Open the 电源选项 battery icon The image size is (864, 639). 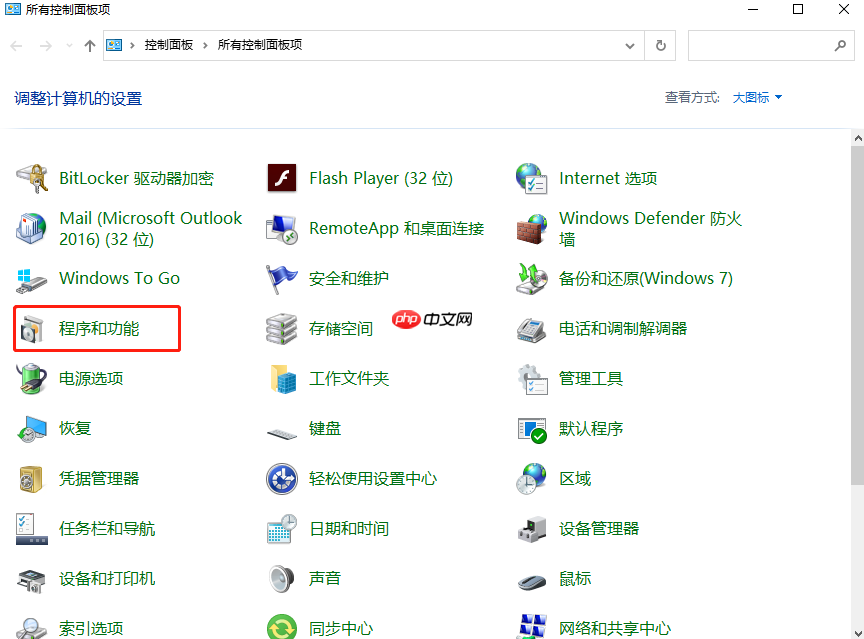(32, 379)
